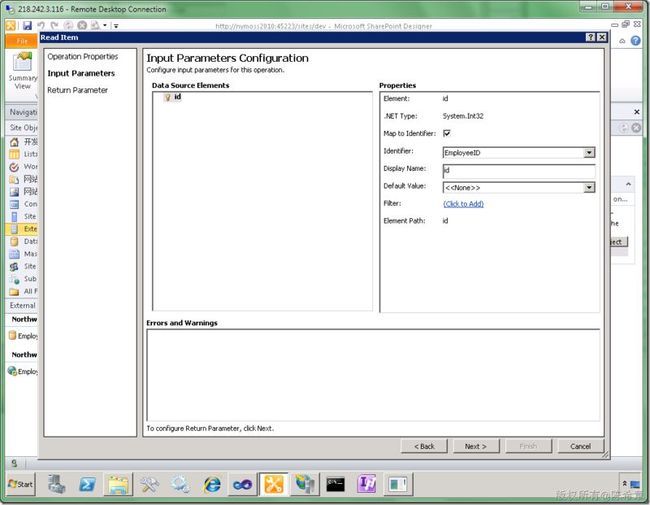Image resolution: width=650 pixels, height=505 pixels.
Task: Click the Save icon in quick access toolbar
Action: 27,26
